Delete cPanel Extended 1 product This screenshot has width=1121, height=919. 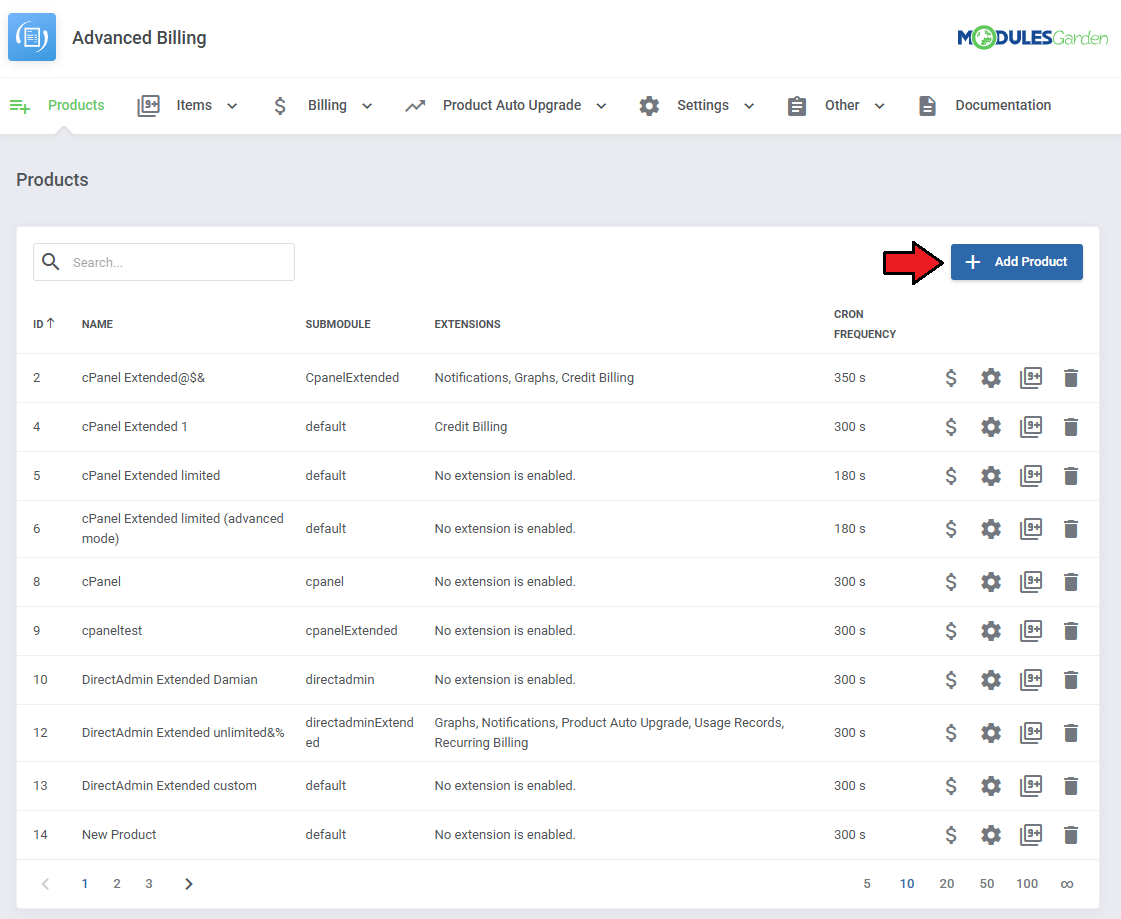coord(1070,427)
